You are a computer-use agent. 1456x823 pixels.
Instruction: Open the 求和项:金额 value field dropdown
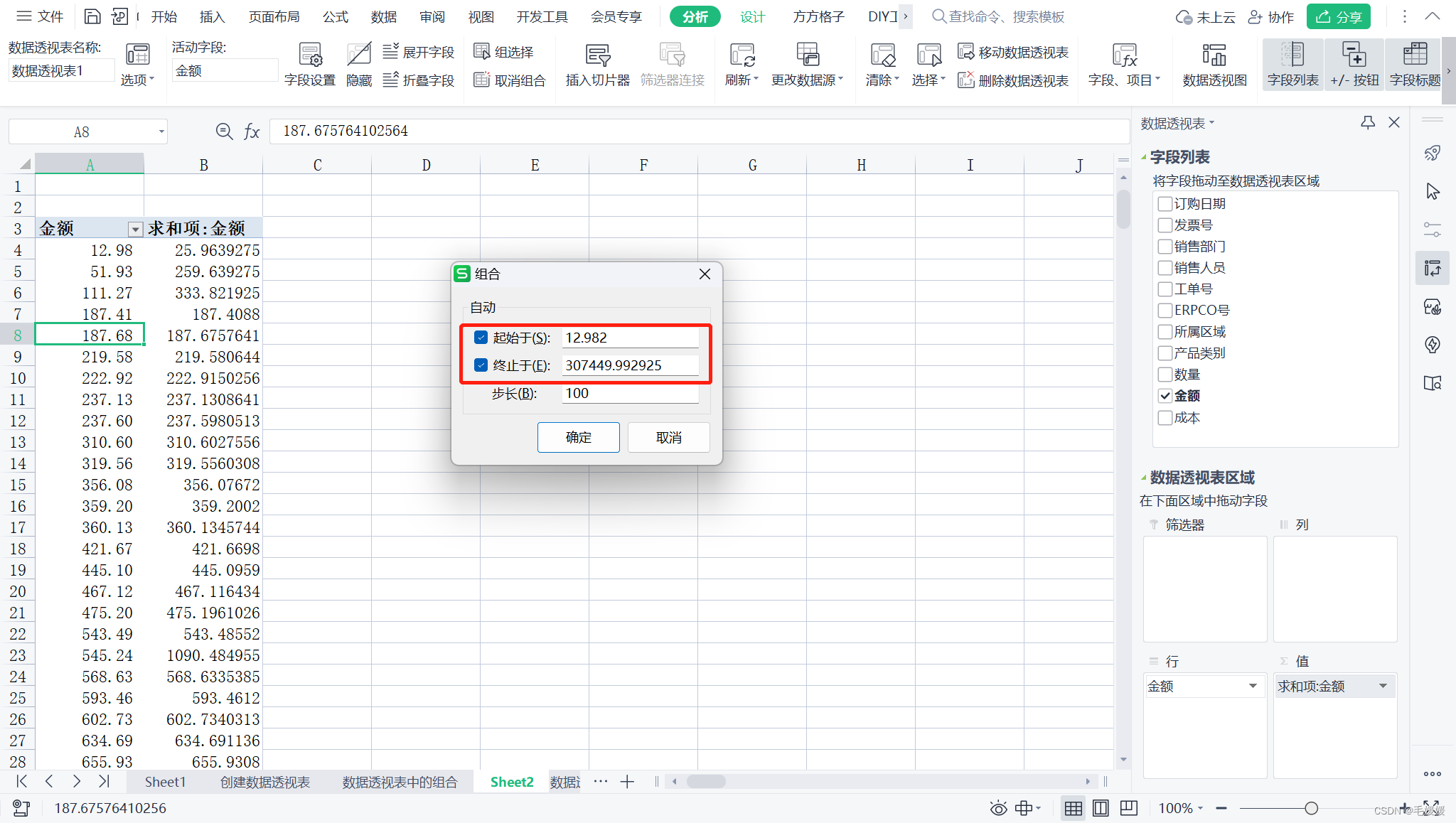(x=1383, y=686)
